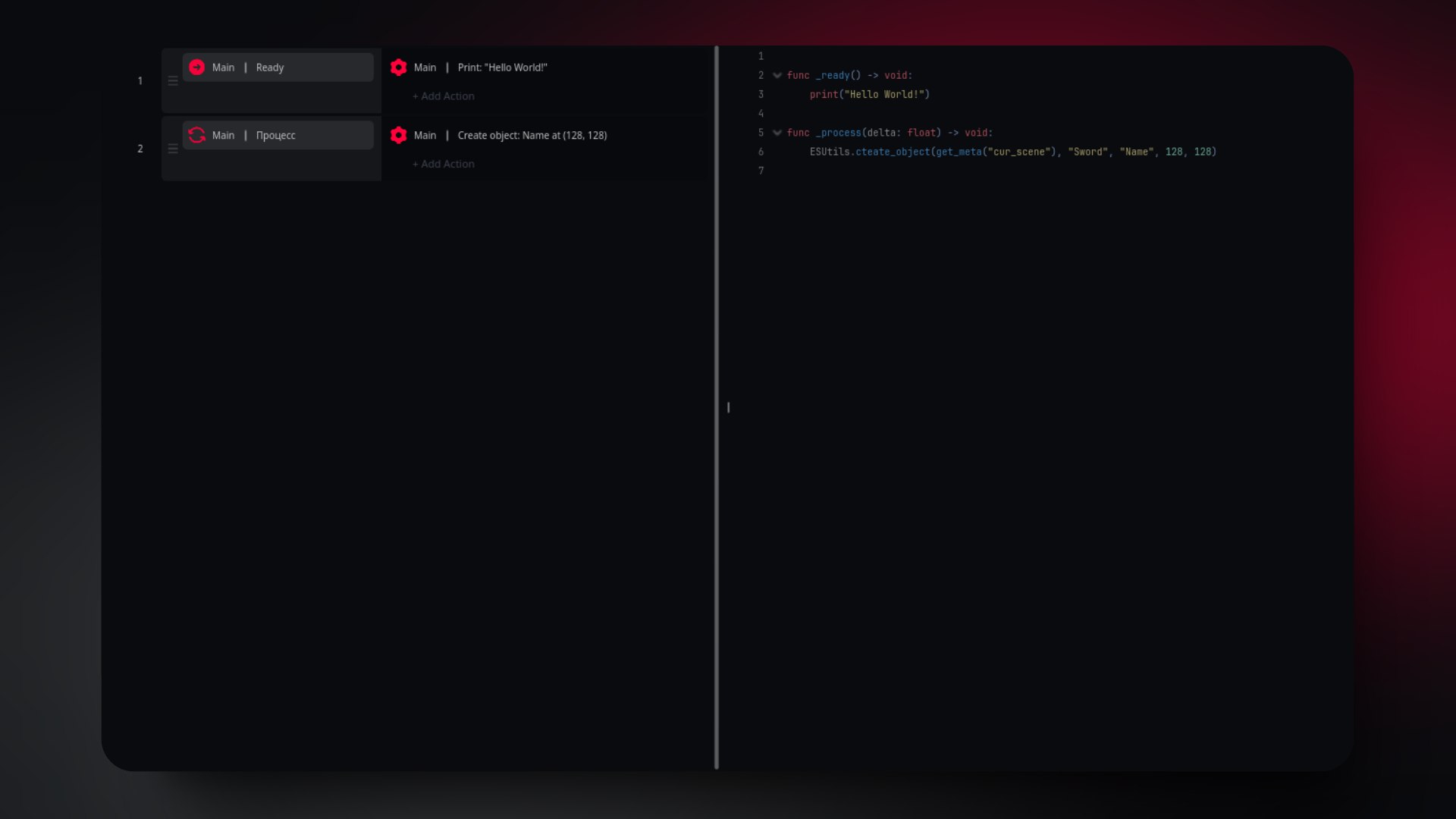Select the Main | Ready event block
Image resolution: width=1456 pixels, height=819 pixels.
303,67
